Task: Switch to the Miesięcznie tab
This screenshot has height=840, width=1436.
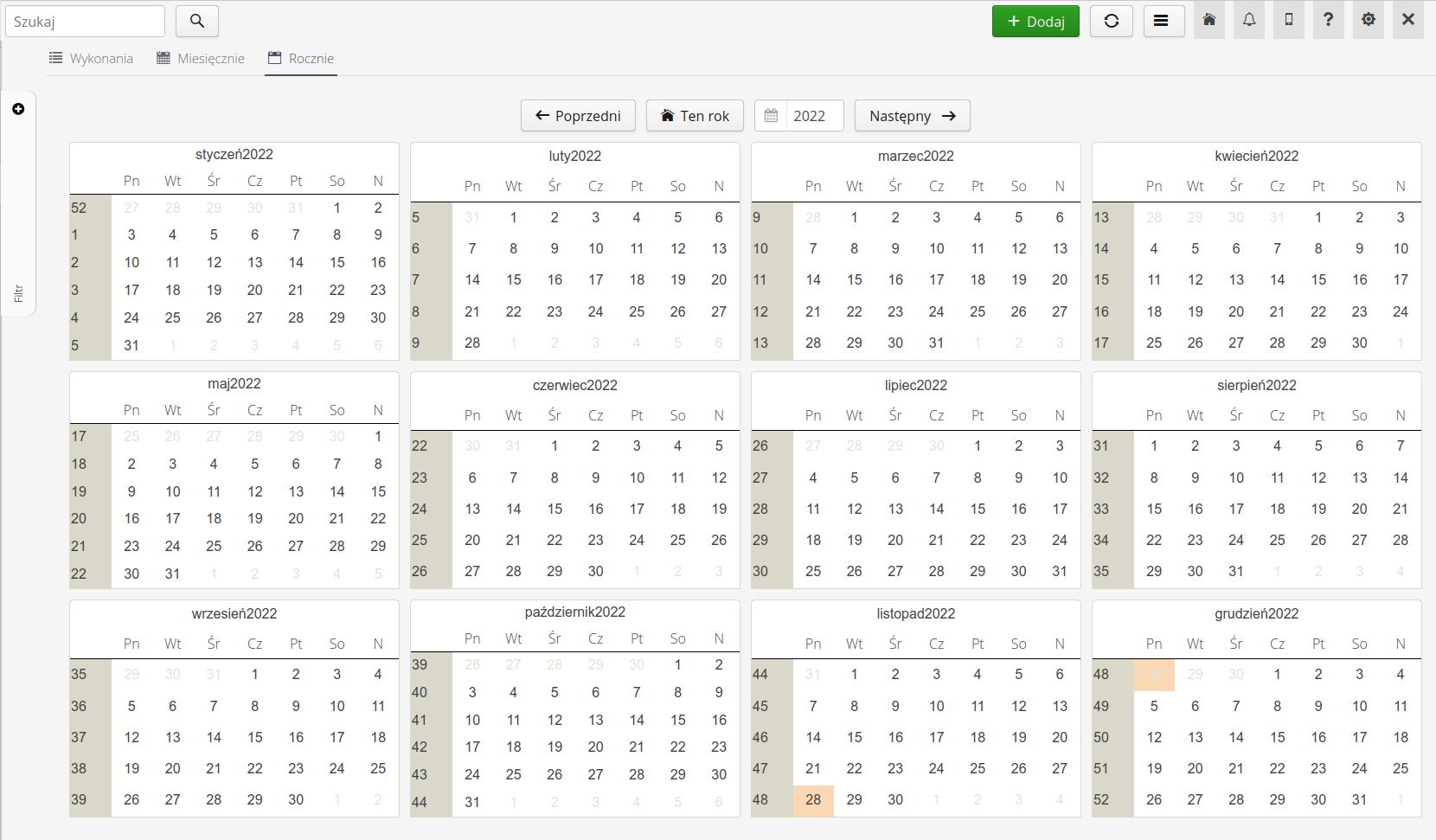Action: (x=201, y=58)
